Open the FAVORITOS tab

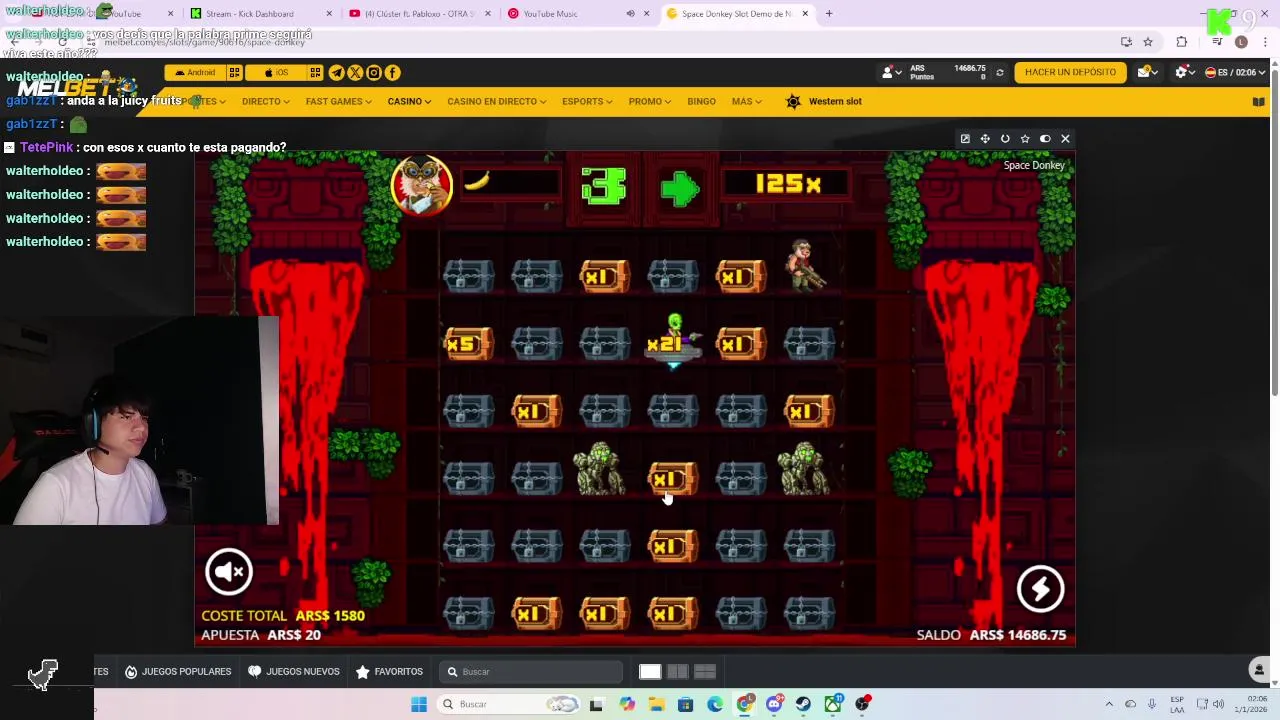coord(390,672)
